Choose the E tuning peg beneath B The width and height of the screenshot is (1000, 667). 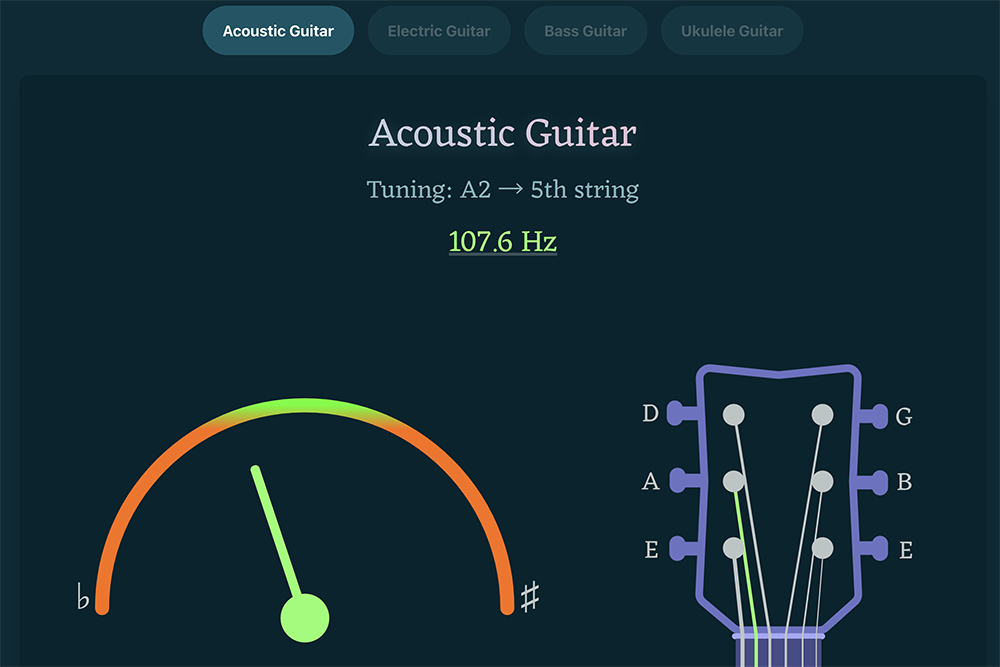[x=873, y=549]
